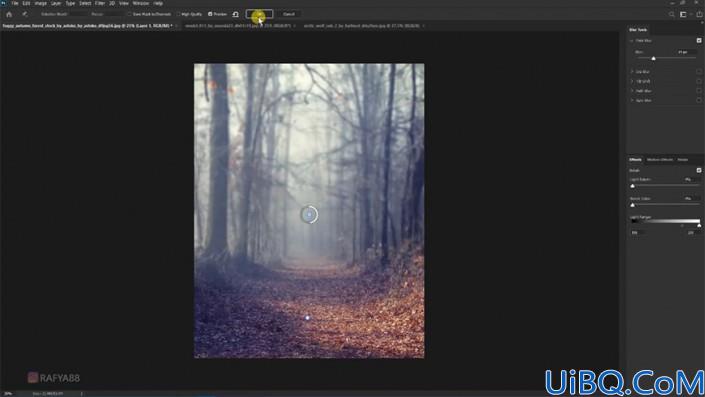Disable the Field Blur checkbox
The height and width of the screenshot is (397, 705).
699,40
